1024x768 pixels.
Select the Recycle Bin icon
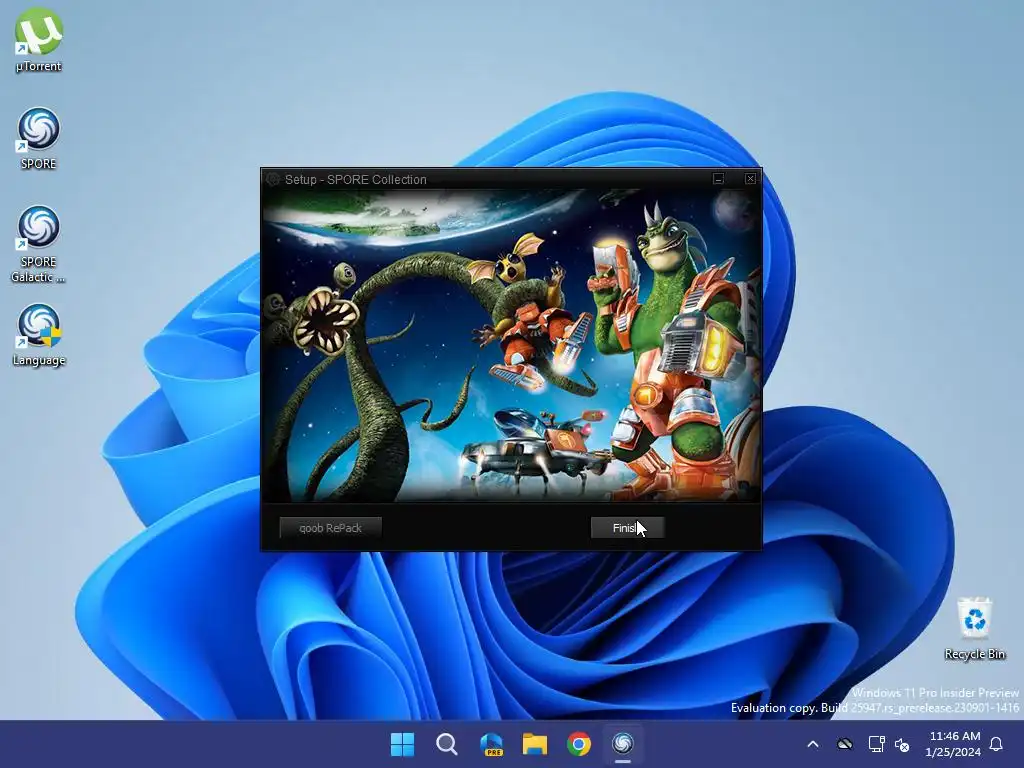974,629
